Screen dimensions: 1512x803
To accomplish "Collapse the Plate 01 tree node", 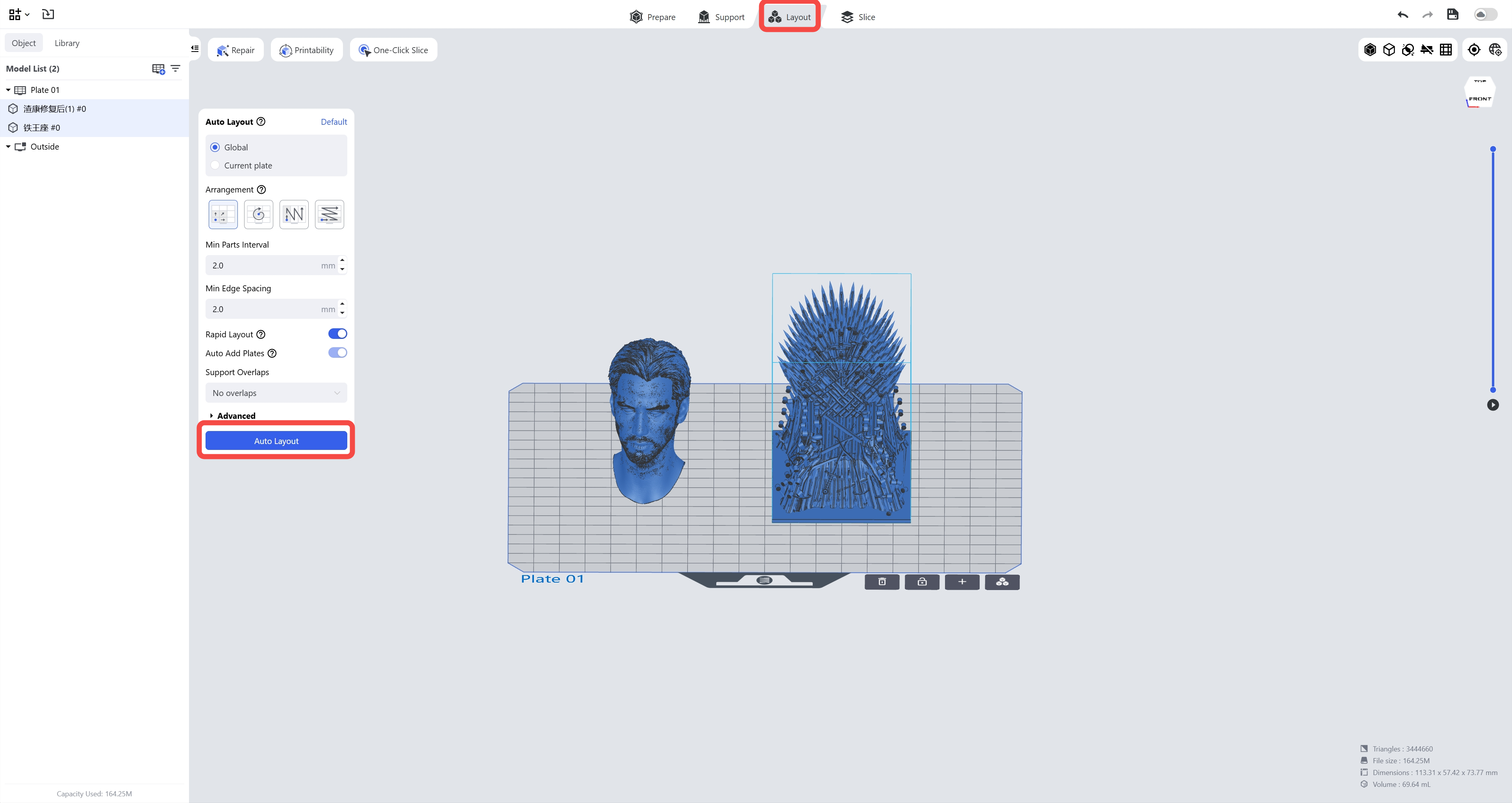I will coord(8,90).
